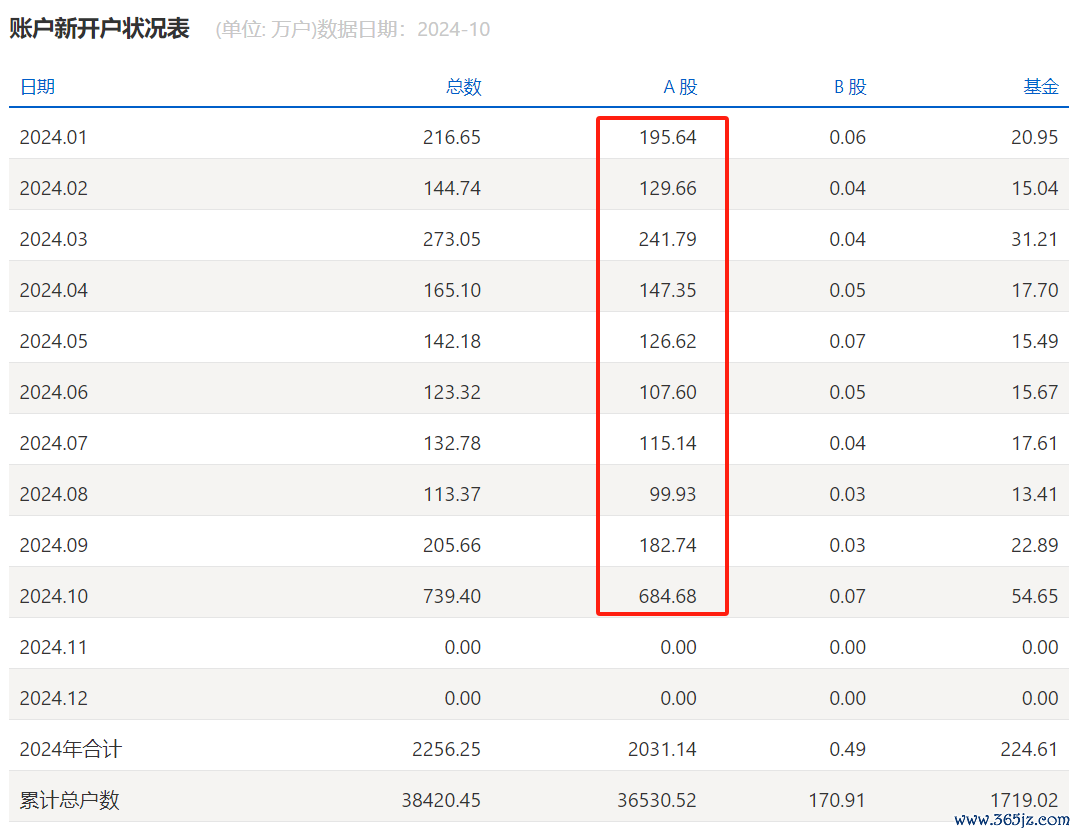1077x835 pixels.
Task: Select the 基金 column header
Action: tap(1040, 87)
